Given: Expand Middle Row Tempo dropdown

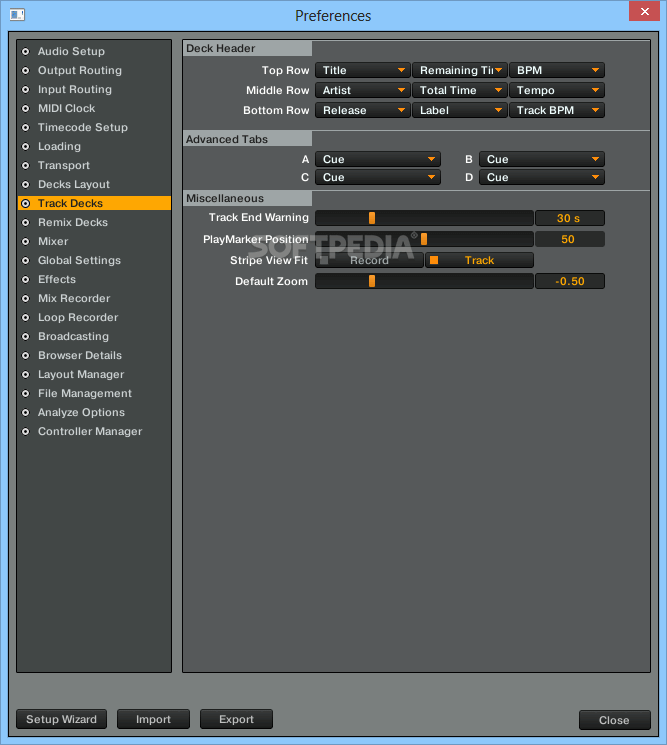Looking at the screenshot, I should point(557,90).
